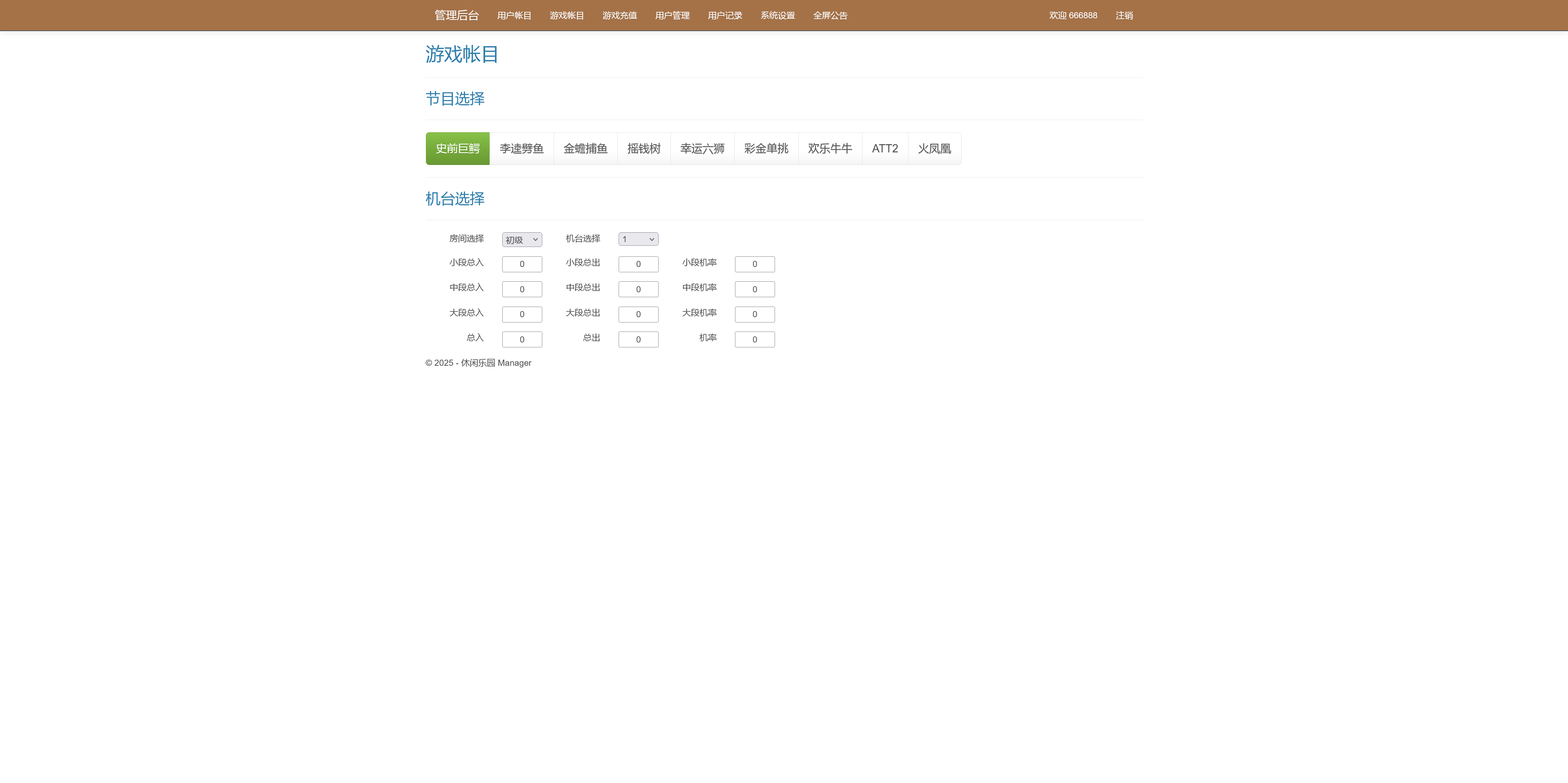Click the 总出 input field
The width and height of the screenshot is (1568, 783).
pyautogui.click(x=638, y=339)
